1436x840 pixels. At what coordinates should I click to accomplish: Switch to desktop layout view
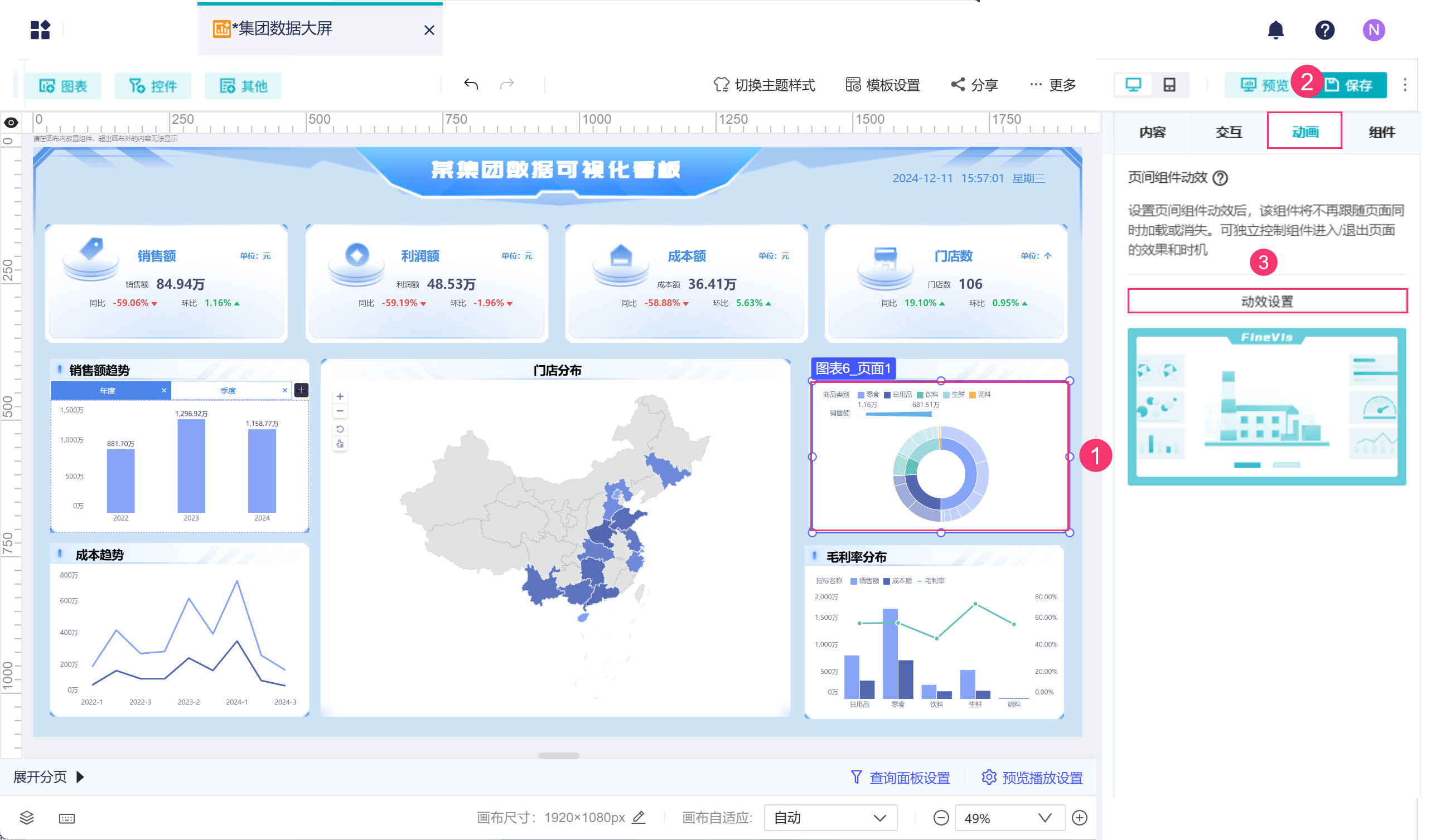(x=1133, y=85)
